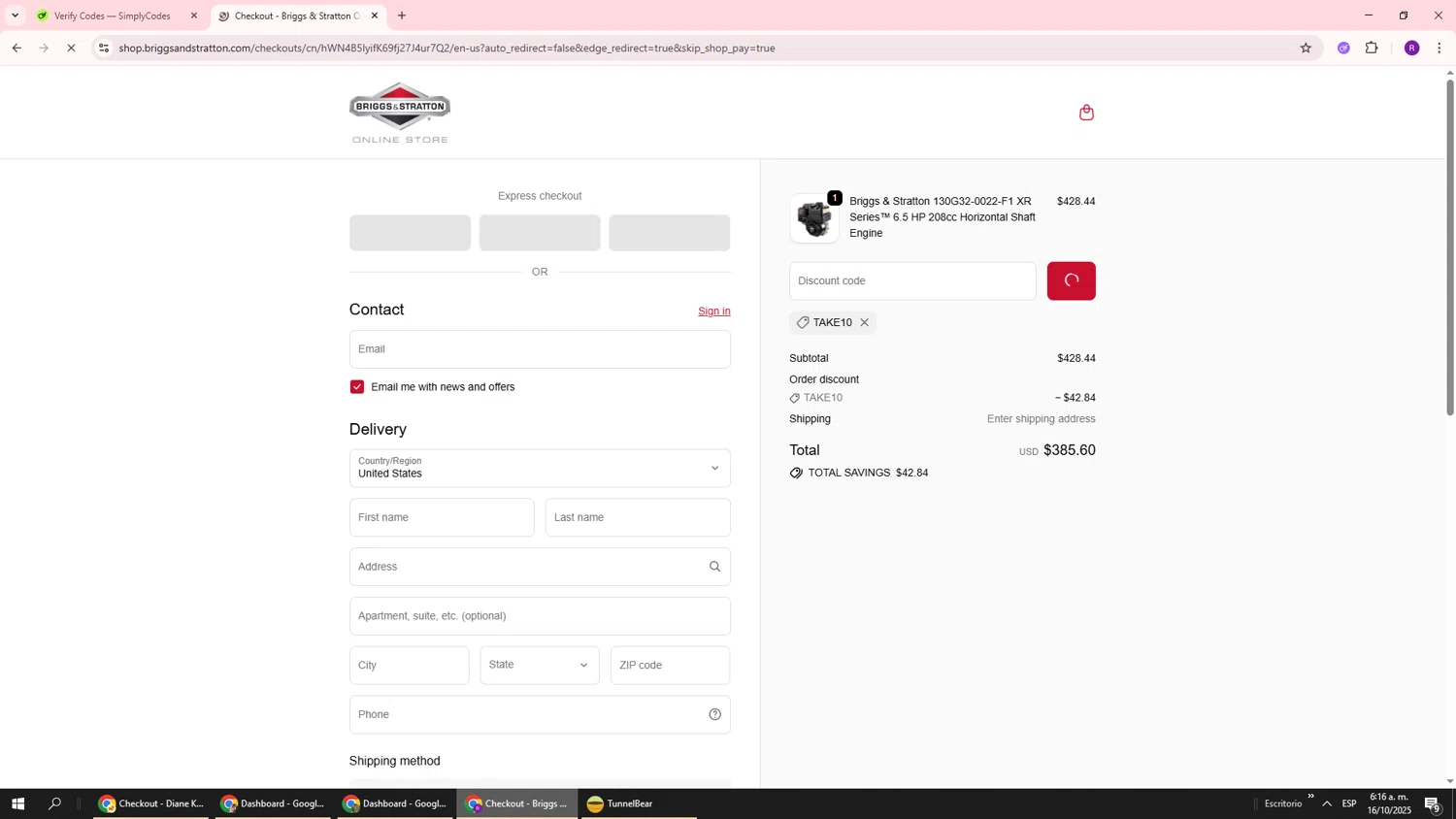Toggle Email me with news and offers
The height and width of the screenshot is (819, 1456).
point(357,387)
